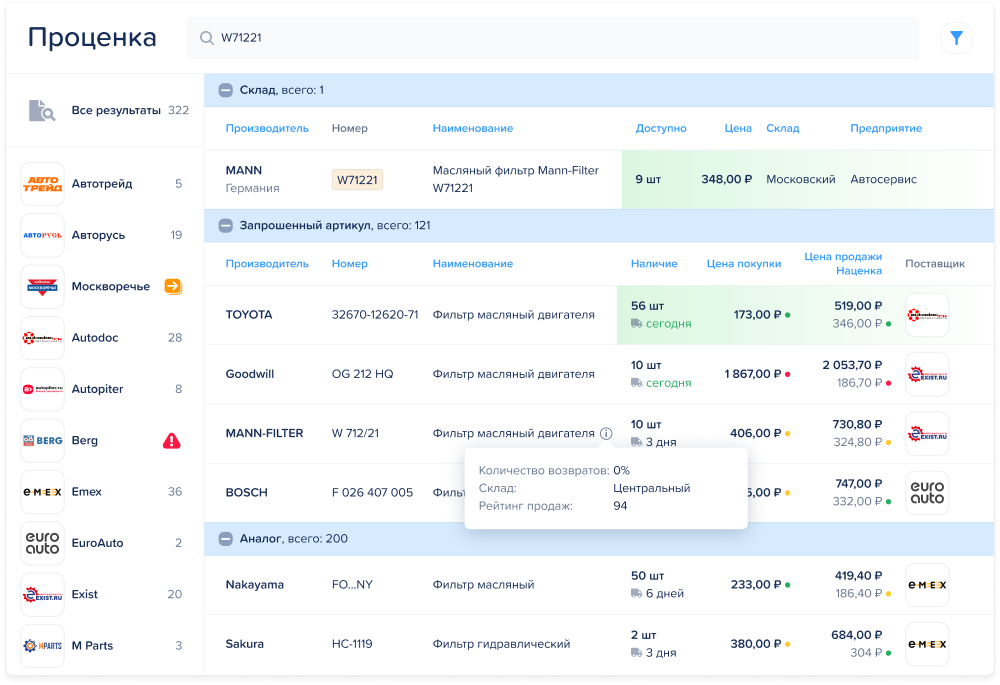Image resolution: width=1000 pixels, height=685 pixels.
Task: Click the orange arrow icon next to Москворечье
Action: point(173,286)
